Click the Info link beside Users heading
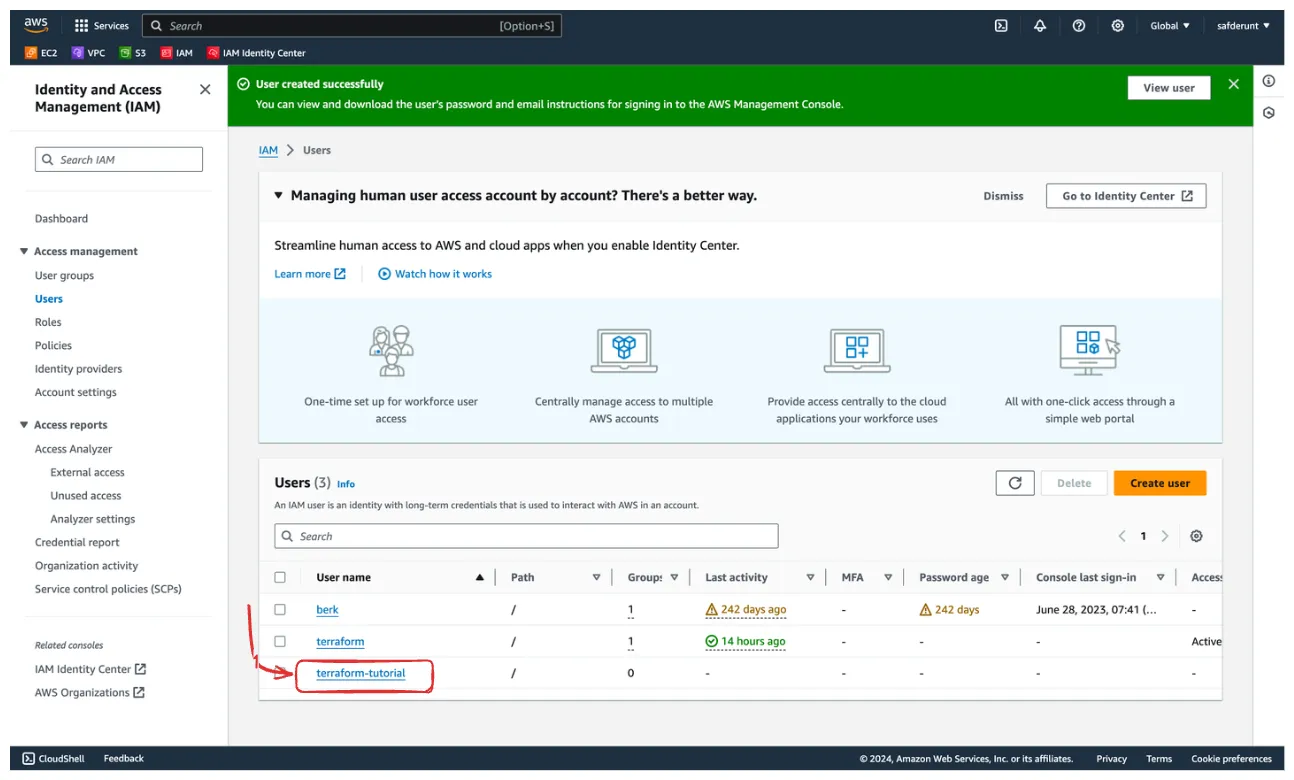1294x780 pixels. pos(346,484)
